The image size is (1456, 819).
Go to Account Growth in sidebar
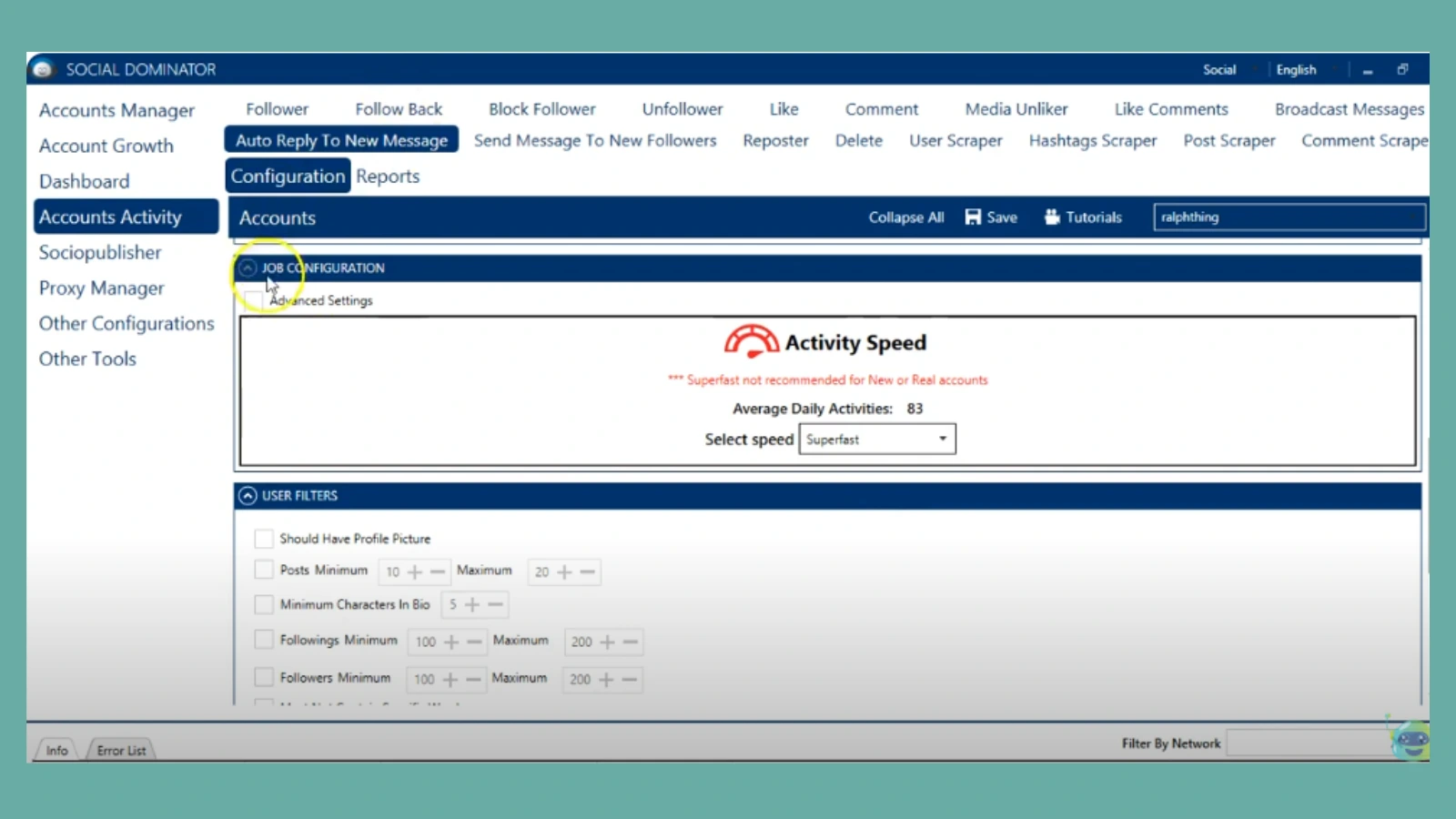[x=106, y=146]
